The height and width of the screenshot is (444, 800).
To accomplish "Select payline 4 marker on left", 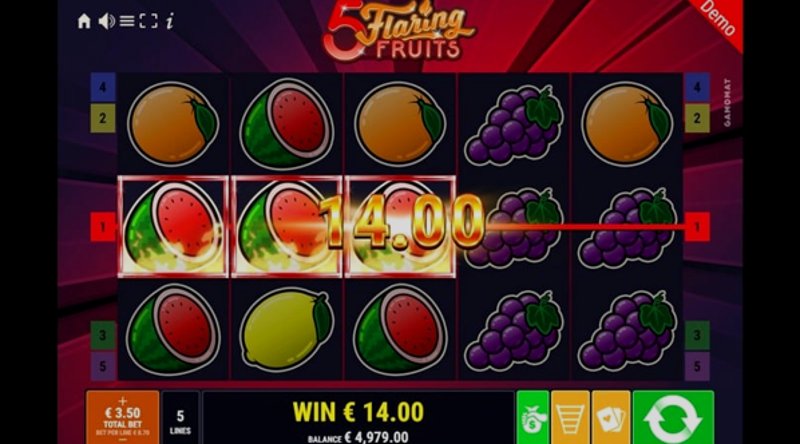I will click(x=103, y=87).
